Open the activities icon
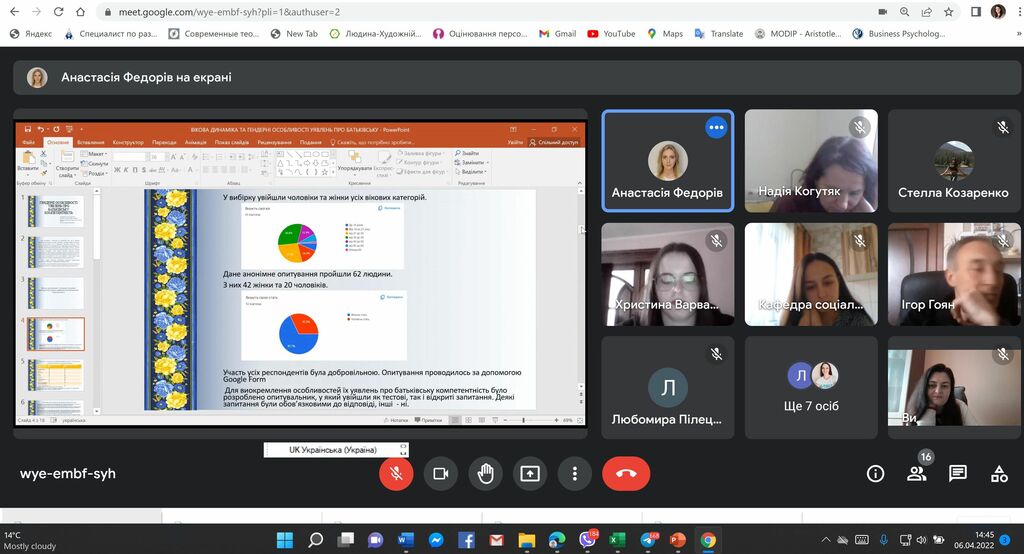Image resolution: width=1024 pixels, height=554 pixels. click(998, 473)
